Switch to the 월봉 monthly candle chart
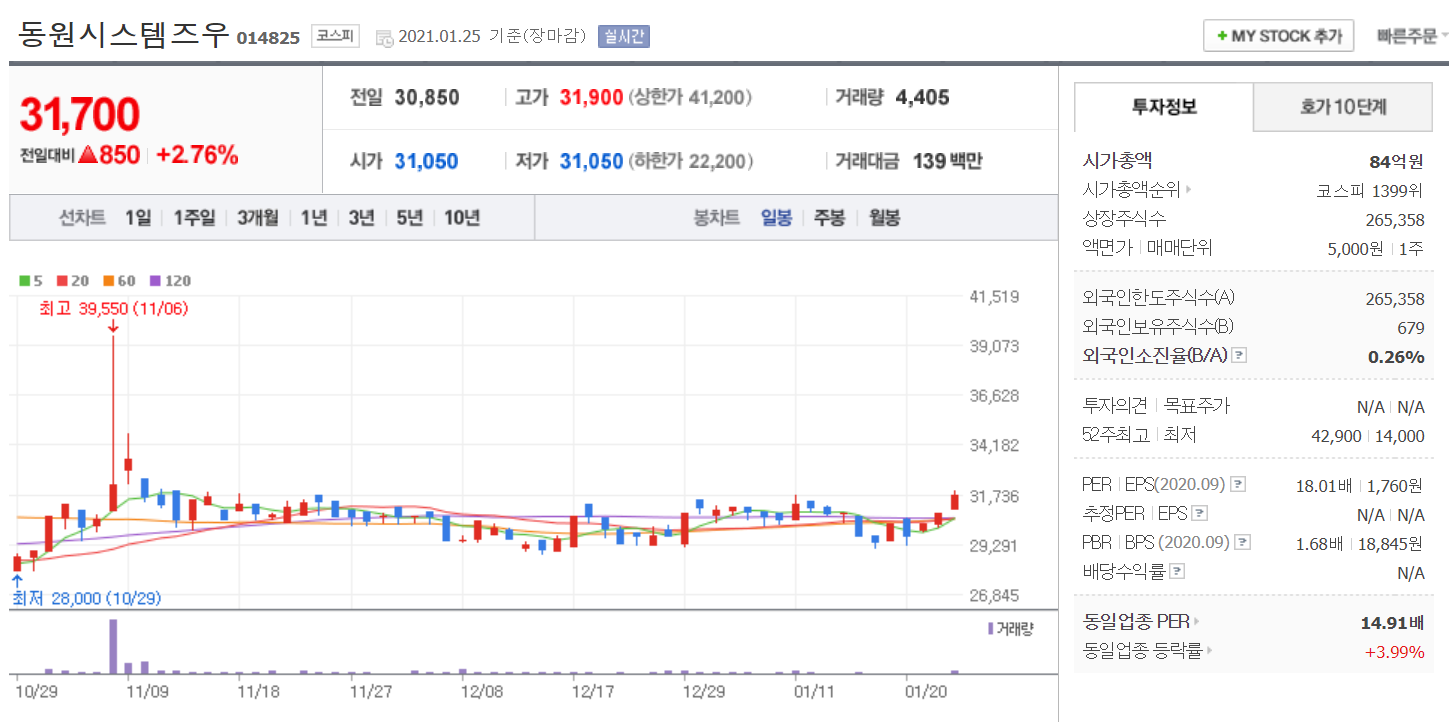 coord(884,218)
